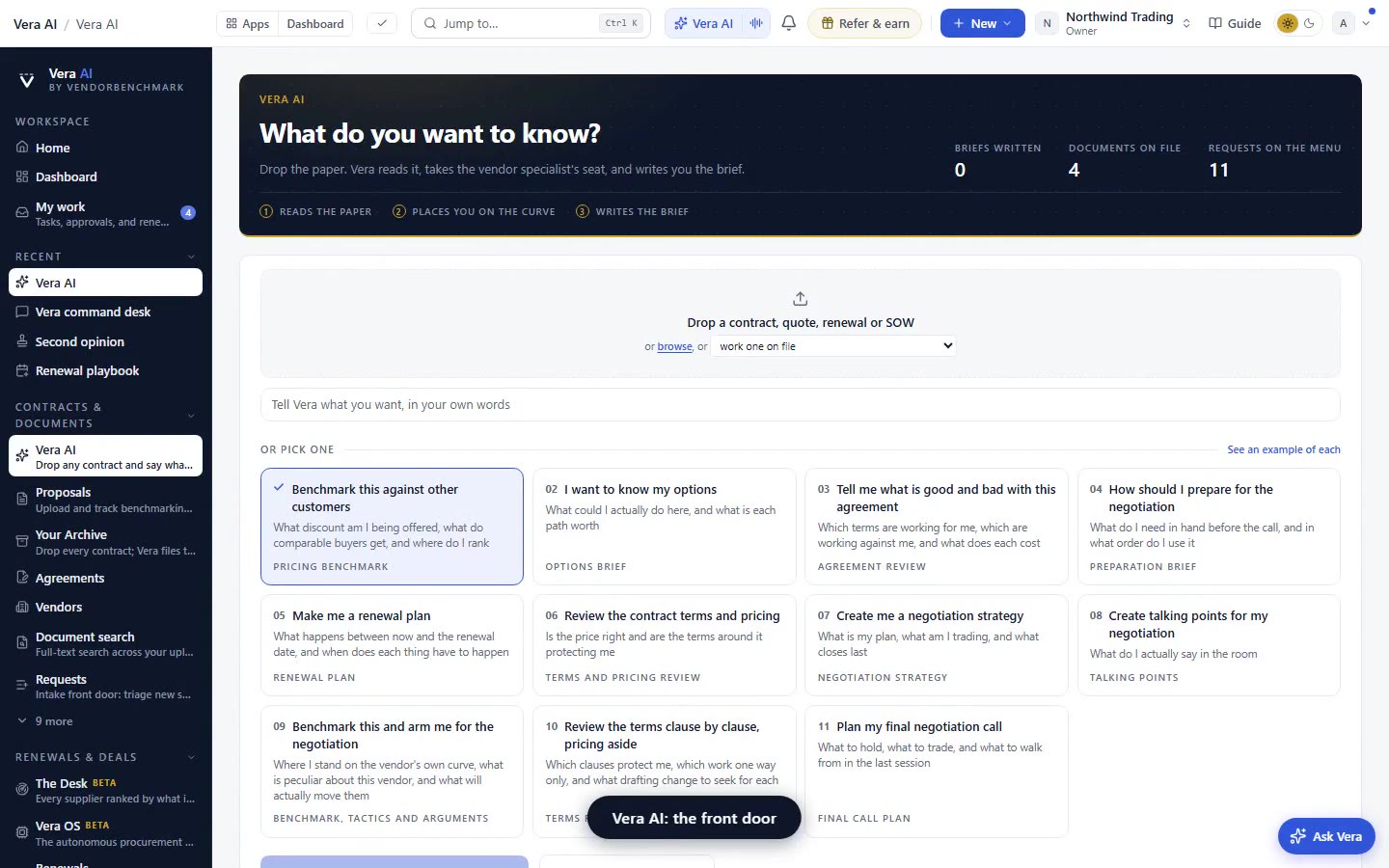Go to Home in sidebar
This screenshot has width=1389, height=868.
point(105,148)
